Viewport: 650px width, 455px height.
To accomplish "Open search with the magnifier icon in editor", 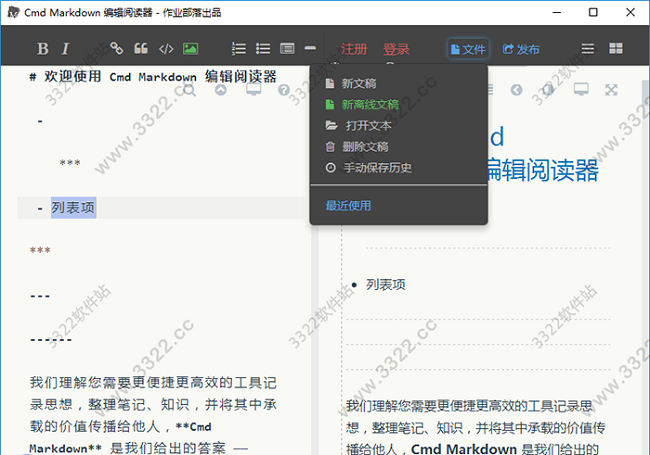I will click(x=189, y=90).
